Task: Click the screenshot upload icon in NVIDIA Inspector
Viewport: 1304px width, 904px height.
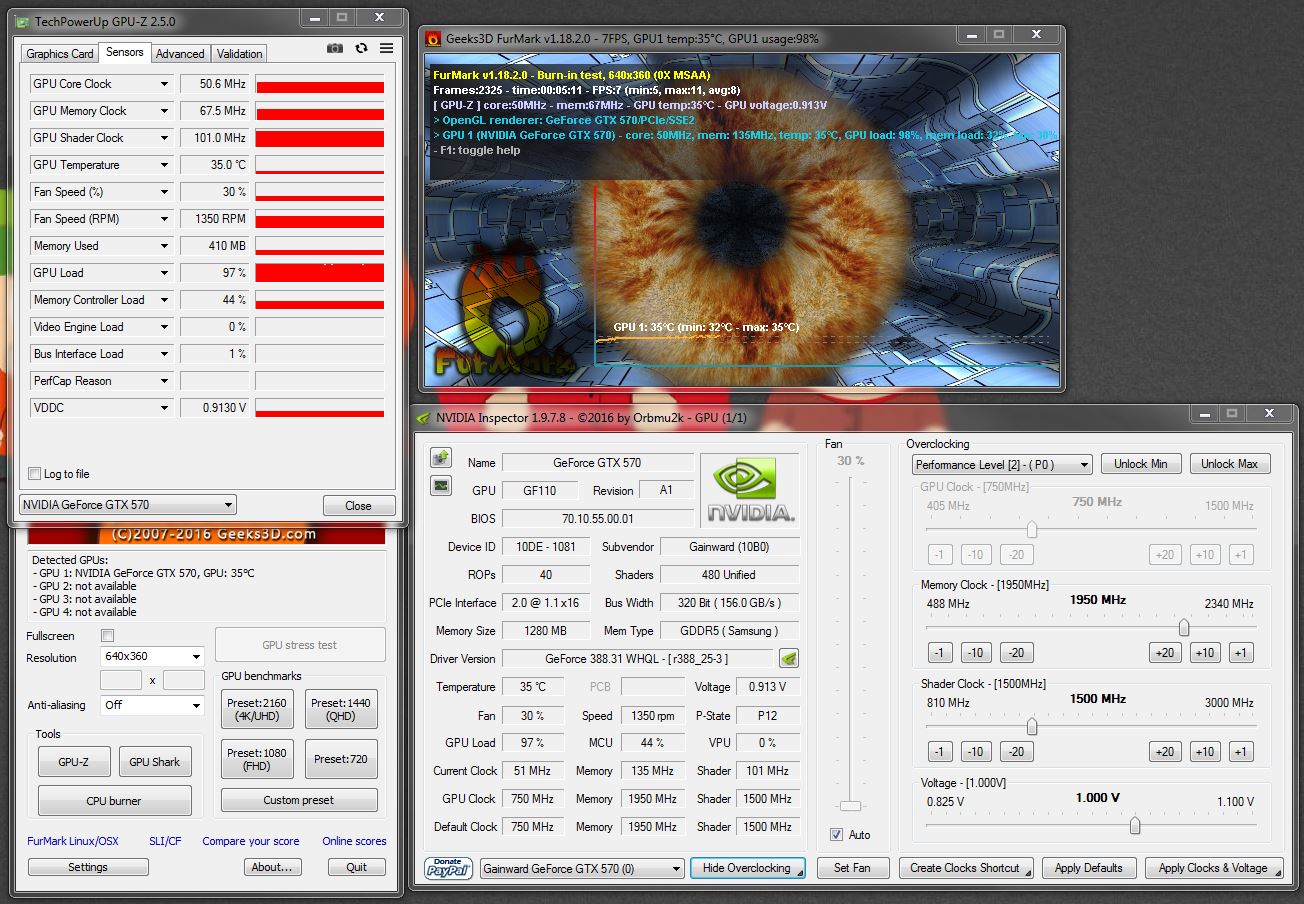Action: (440, 457)
